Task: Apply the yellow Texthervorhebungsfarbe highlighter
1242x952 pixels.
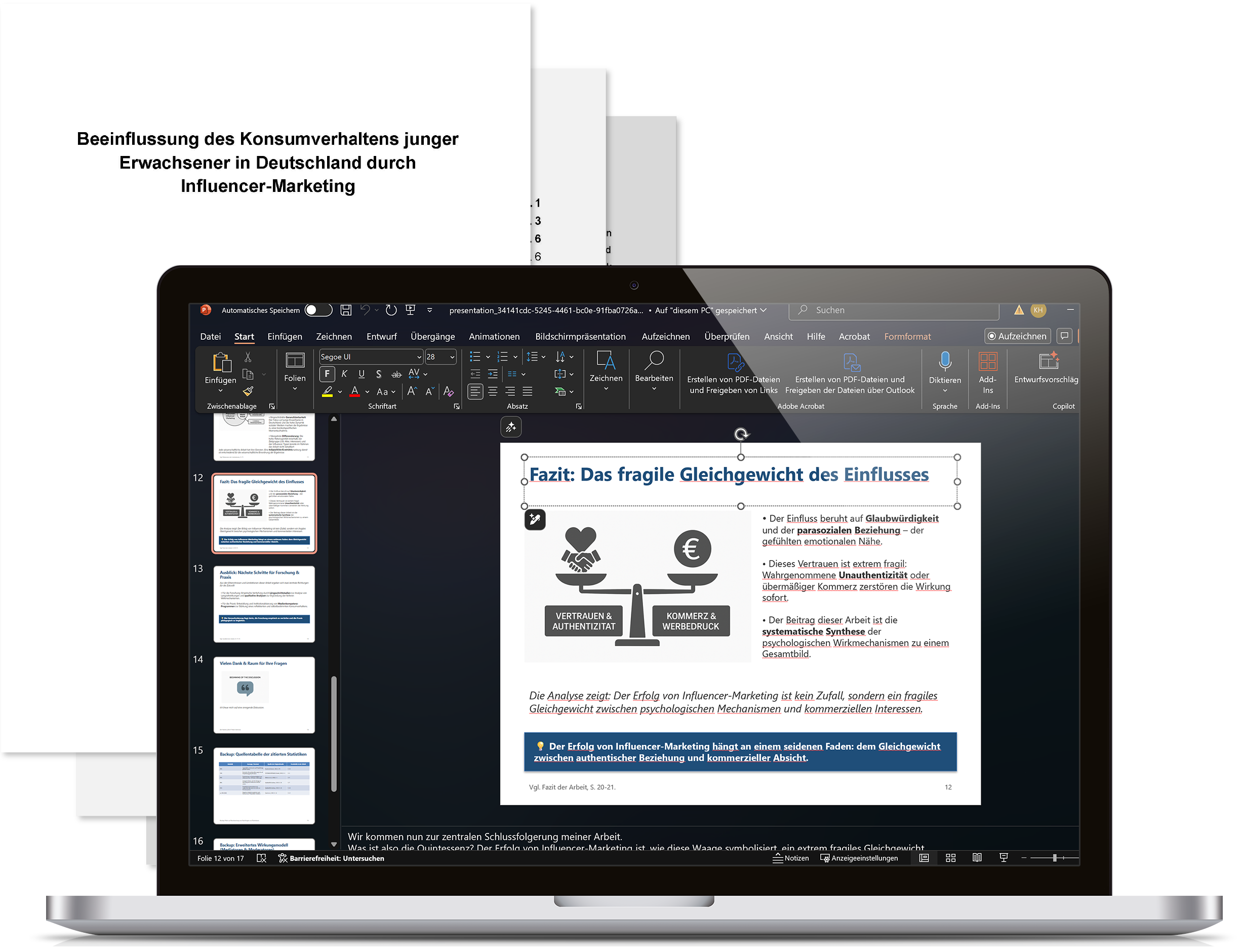Action: (328, 391)
